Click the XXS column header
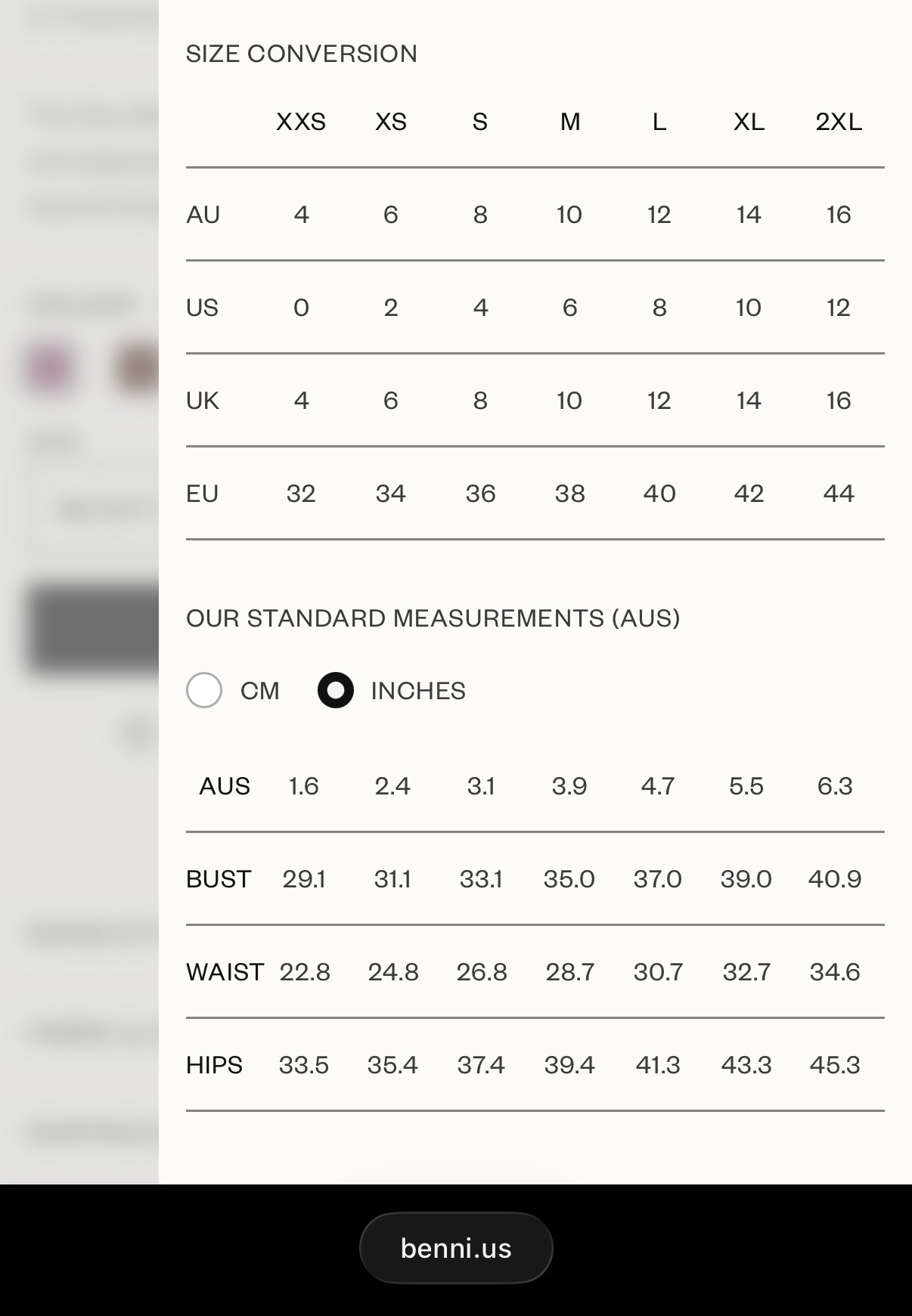The height and width of the screenshot is (1316, 912). click(301, 122)
